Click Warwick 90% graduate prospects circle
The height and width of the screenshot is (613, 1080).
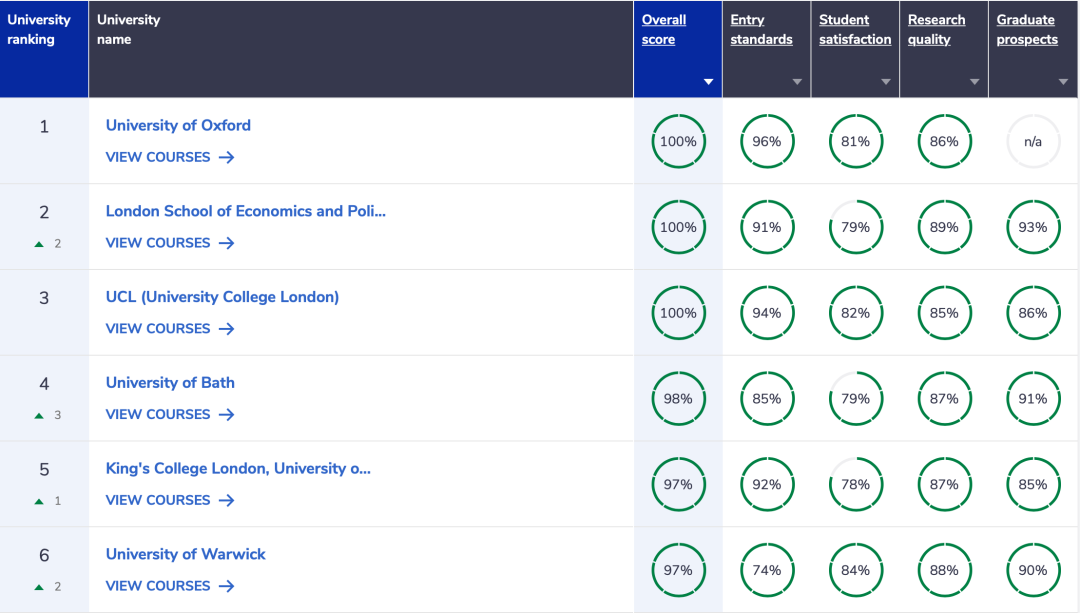(x=1032, y=570)
